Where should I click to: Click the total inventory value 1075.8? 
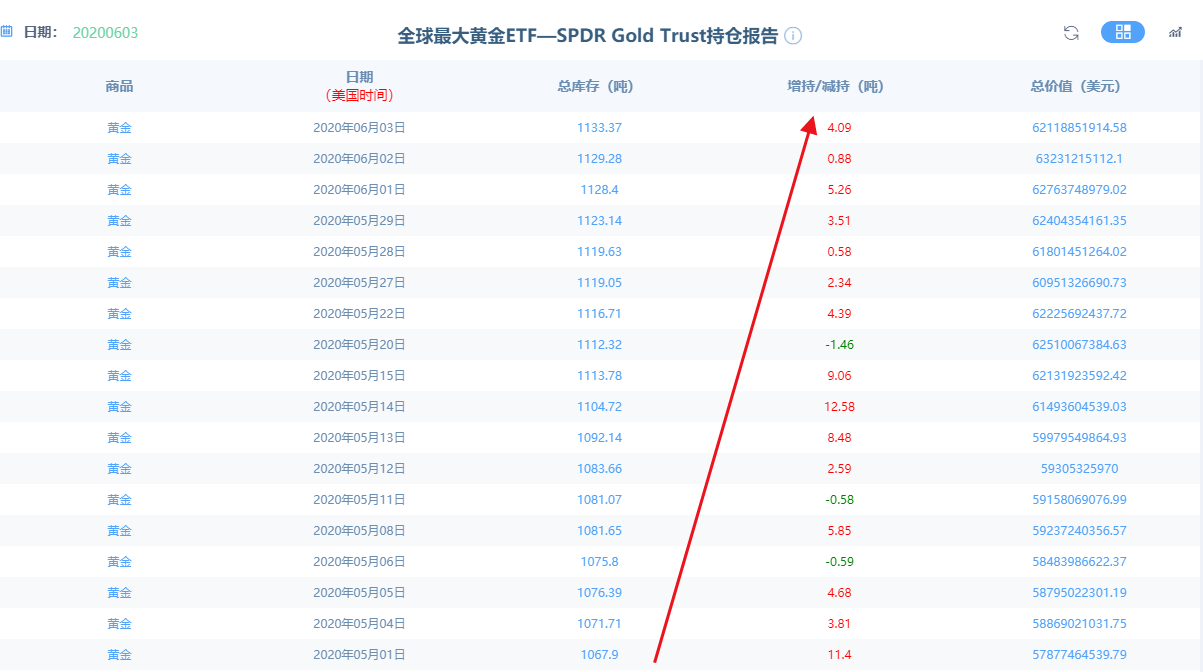click(600, 562)
